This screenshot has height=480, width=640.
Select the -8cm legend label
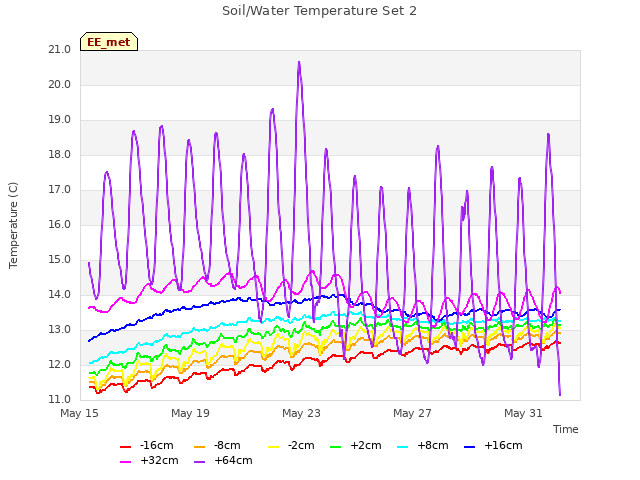(227, 445)
